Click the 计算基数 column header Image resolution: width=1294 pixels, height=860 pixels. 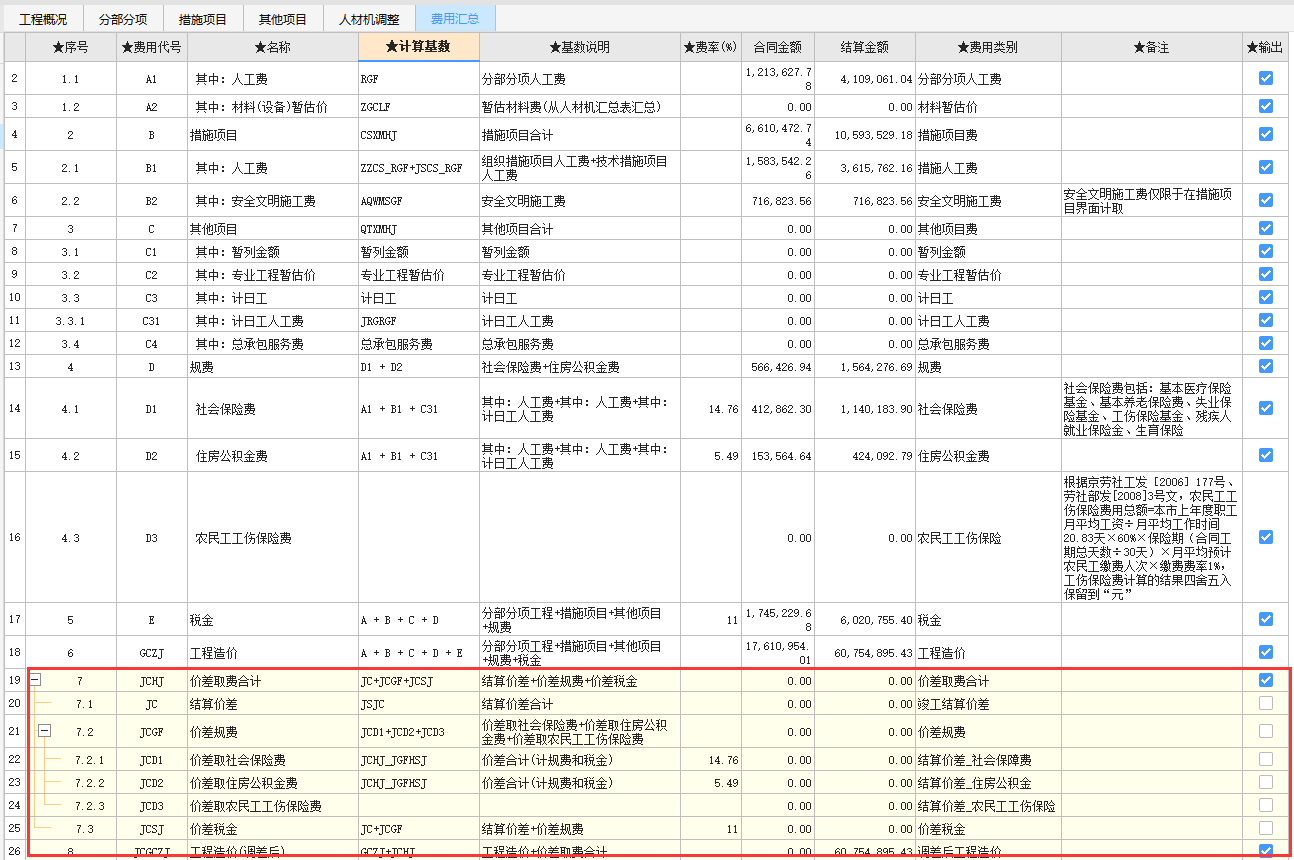coord(418,47)
